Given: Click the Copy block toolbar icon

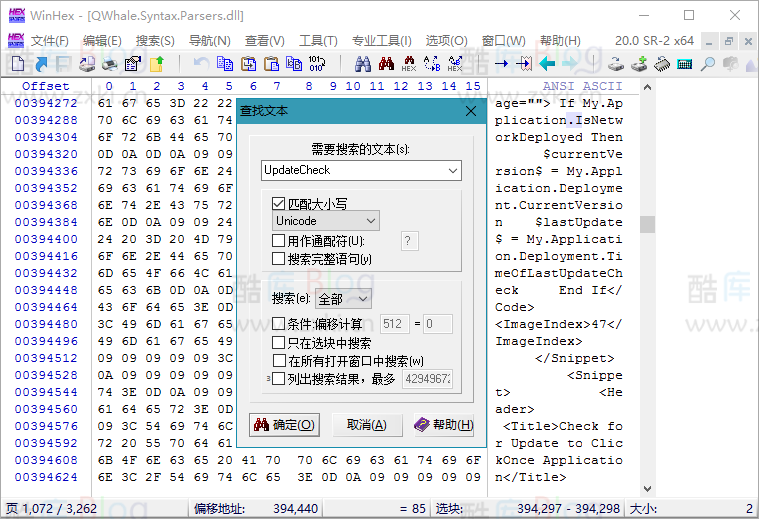Looking at the screenshot, I should [225, 63].
